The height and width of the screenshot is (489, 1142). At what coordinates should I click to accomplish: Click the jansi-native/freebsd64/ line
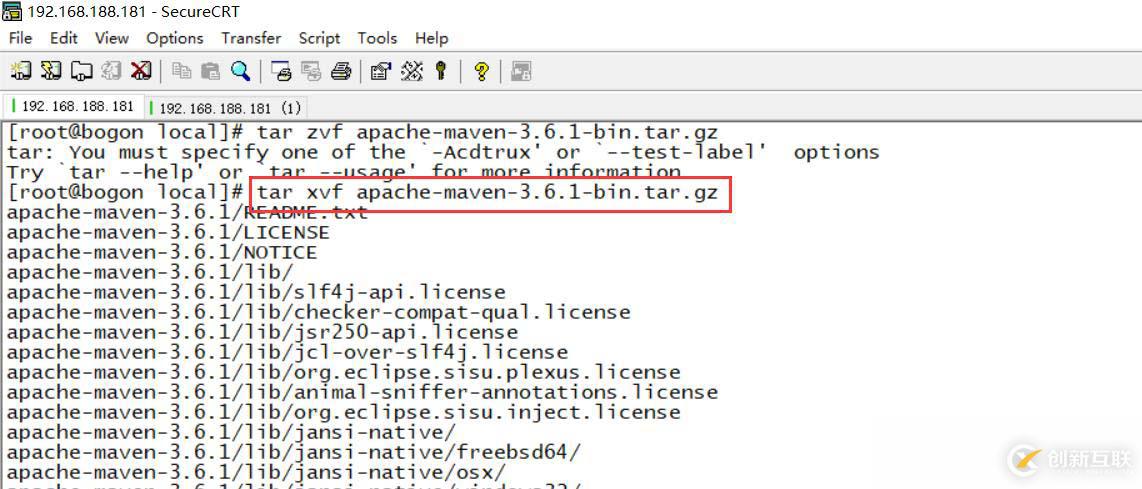pos(294,452)
